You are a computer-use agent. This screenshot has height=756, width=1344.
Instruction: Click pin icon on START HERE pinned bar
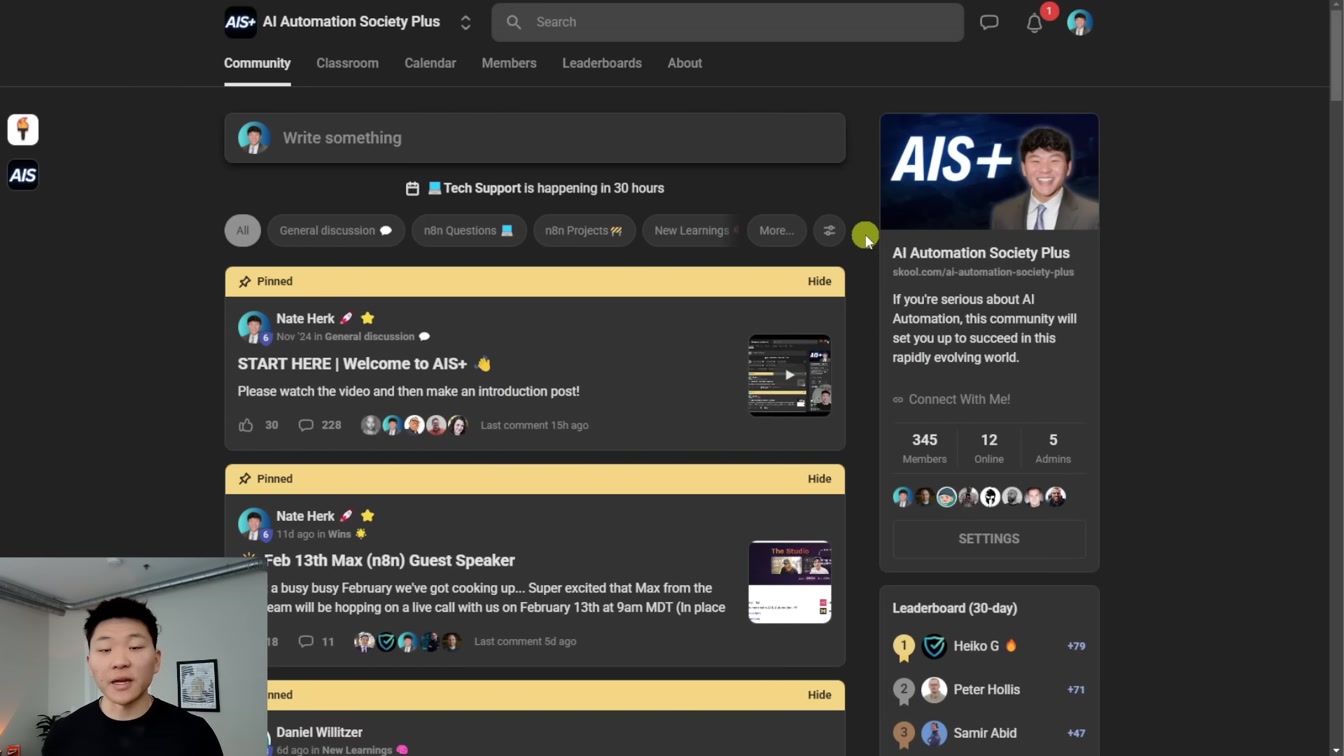245,282
